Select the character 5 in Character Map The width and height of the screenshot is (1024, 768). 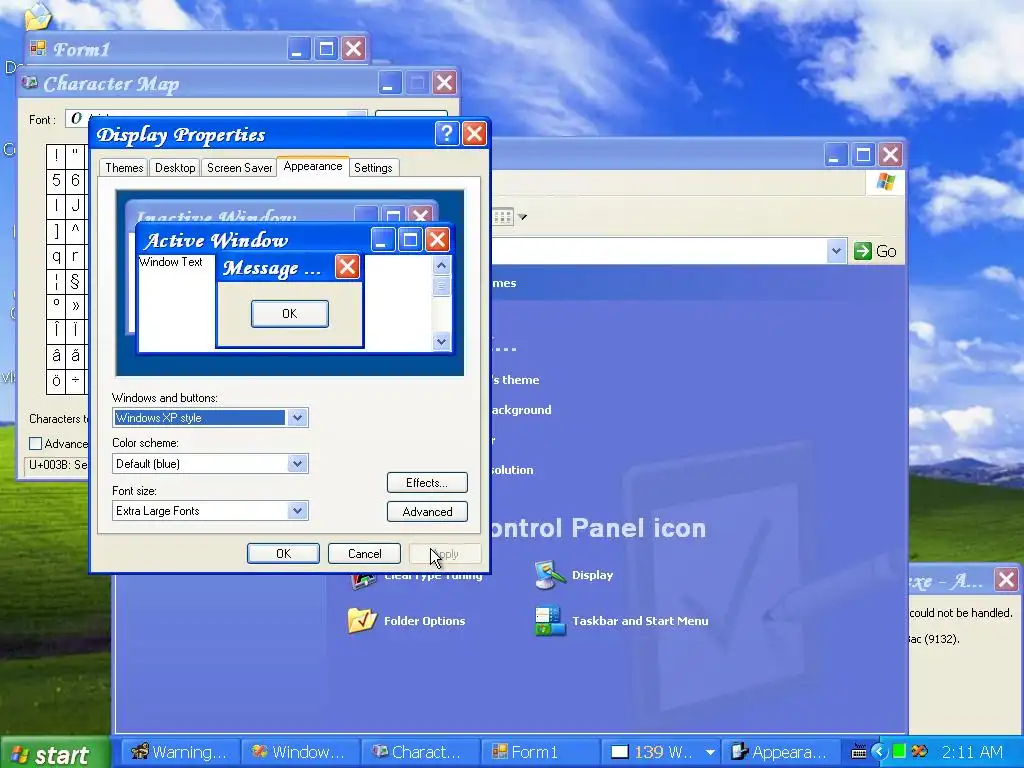[x=56, y=180]
